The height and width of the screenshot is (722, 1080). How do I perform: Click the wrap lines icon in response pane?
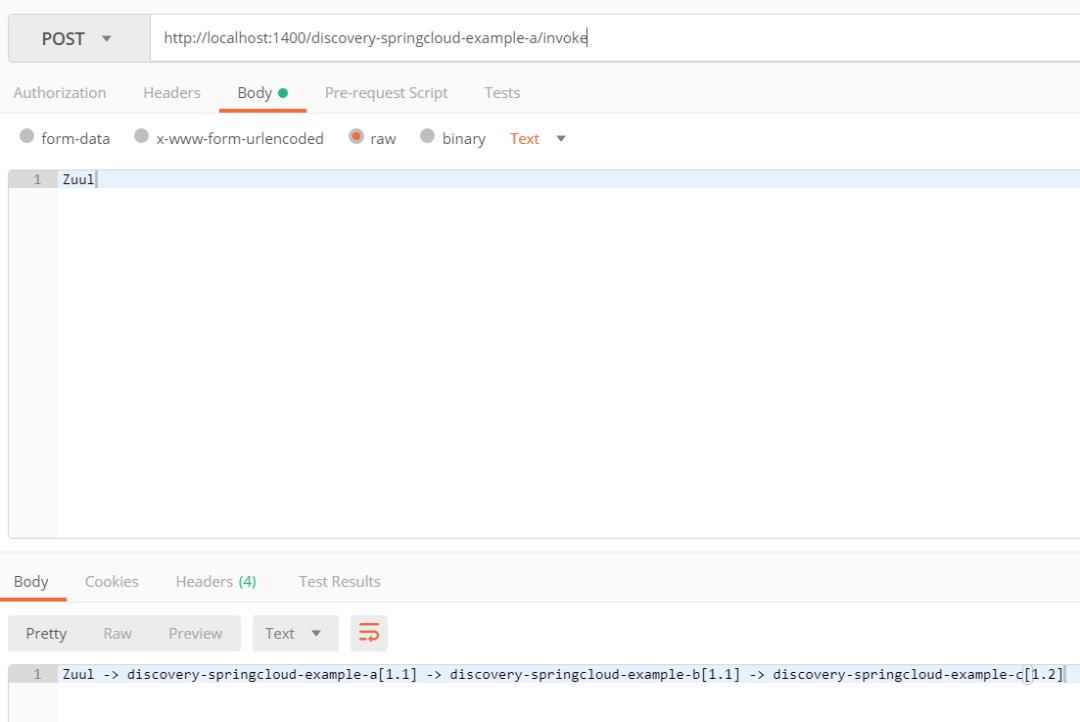(x=368, y=633)
